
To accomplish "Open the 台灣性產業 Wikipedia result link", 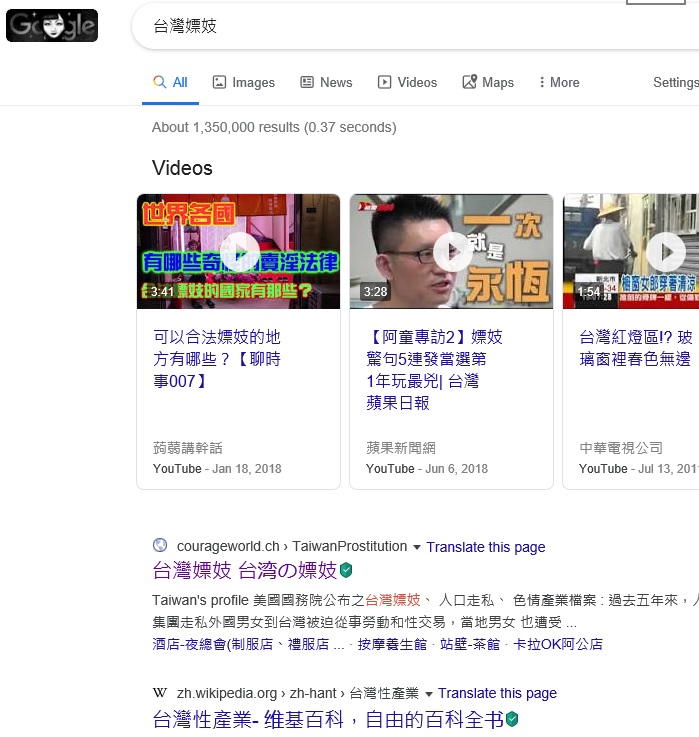I will click(327, 719).
